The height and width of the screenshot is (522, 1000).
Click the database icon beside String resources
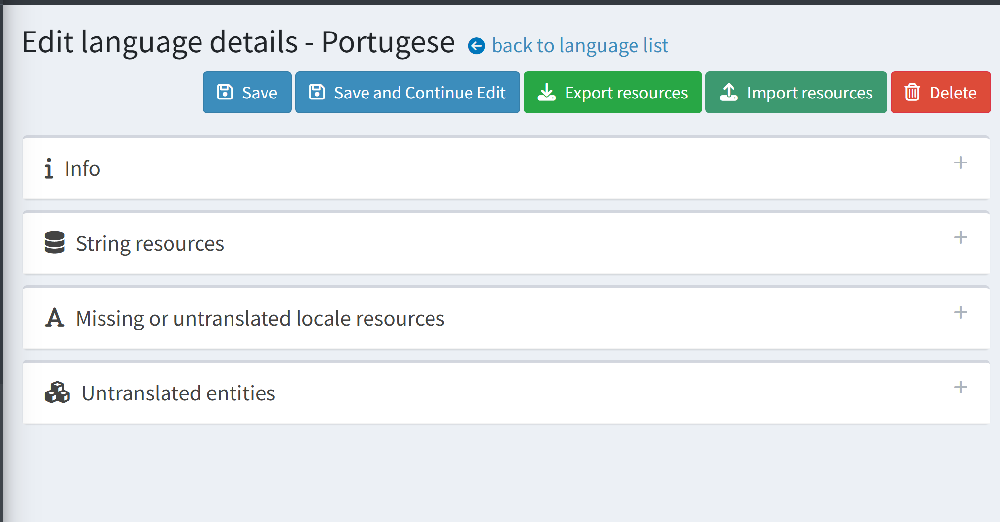[x=55, y=243]
